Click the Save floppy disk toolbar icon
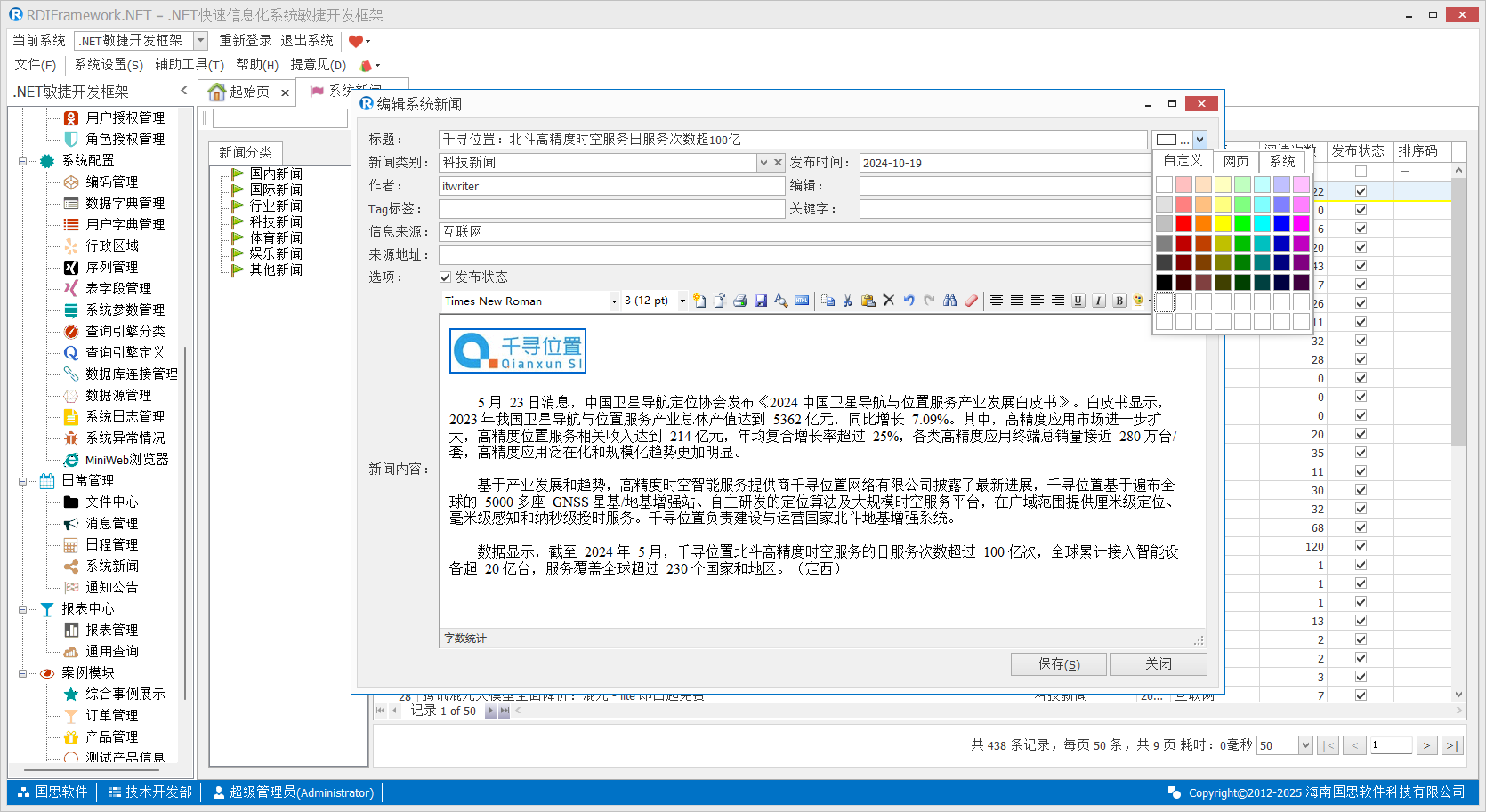This screenshot has width=1486, height=812. pyautogui.click(x=760, y=301)
